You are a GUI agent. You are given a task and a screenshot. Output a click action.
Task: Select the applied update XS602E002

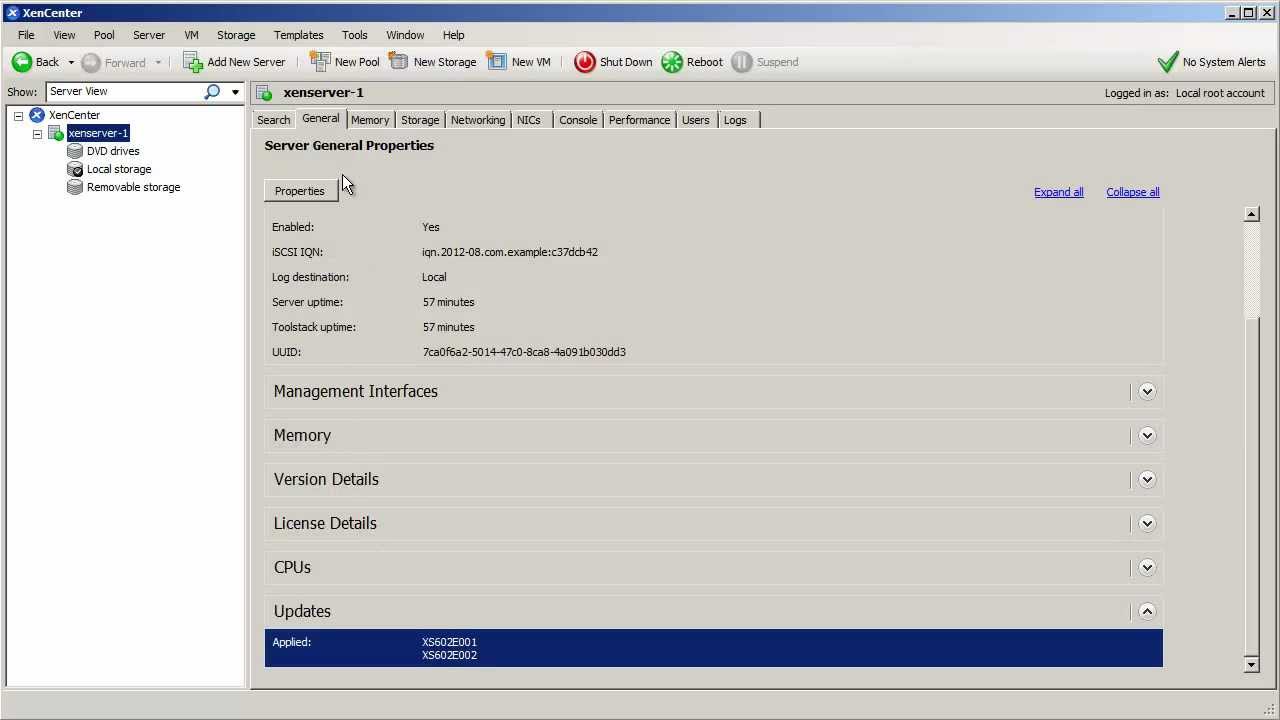(x=449, y=655)
